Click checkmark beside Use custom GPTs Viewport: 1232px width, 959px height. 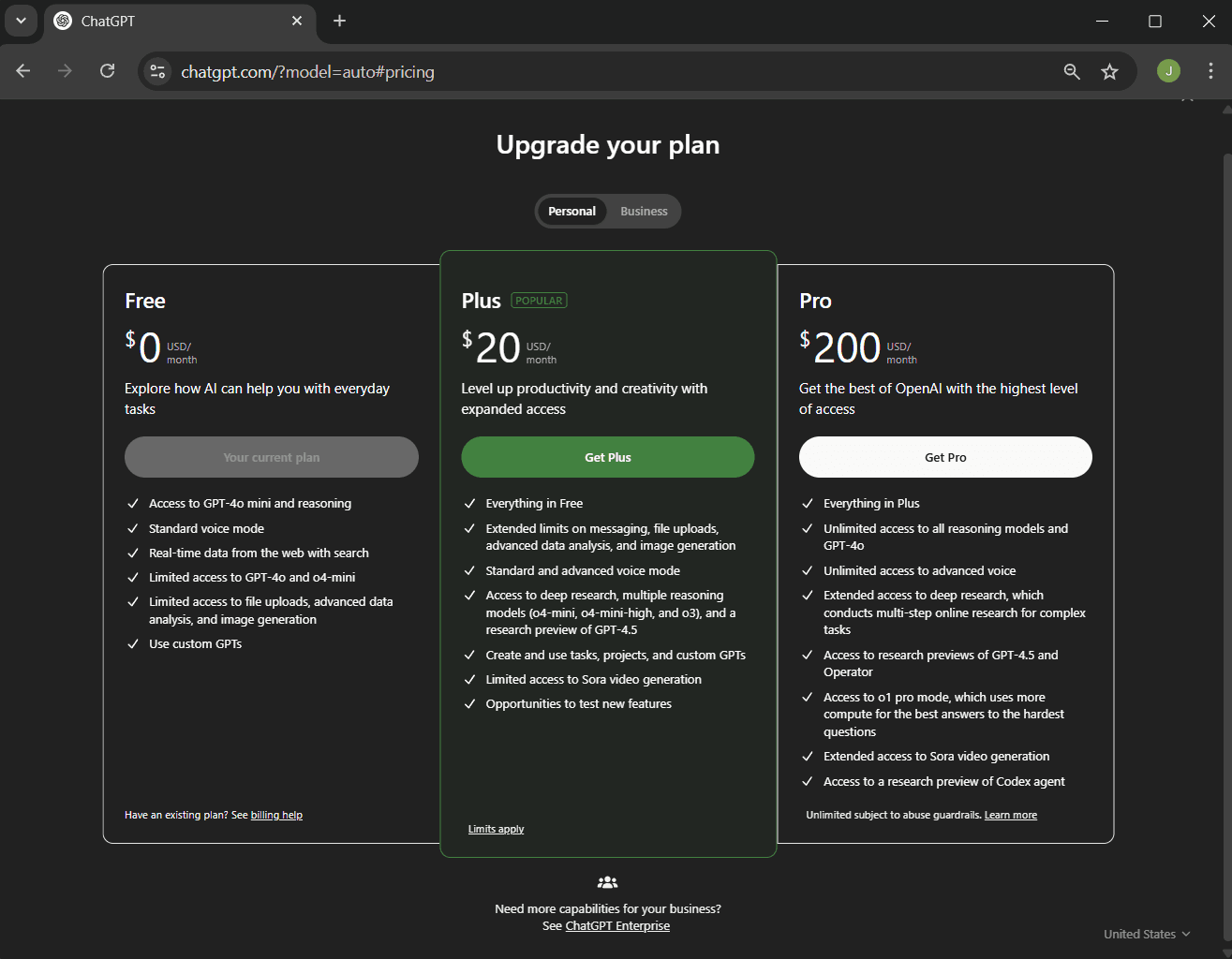[x=133, y=643]
